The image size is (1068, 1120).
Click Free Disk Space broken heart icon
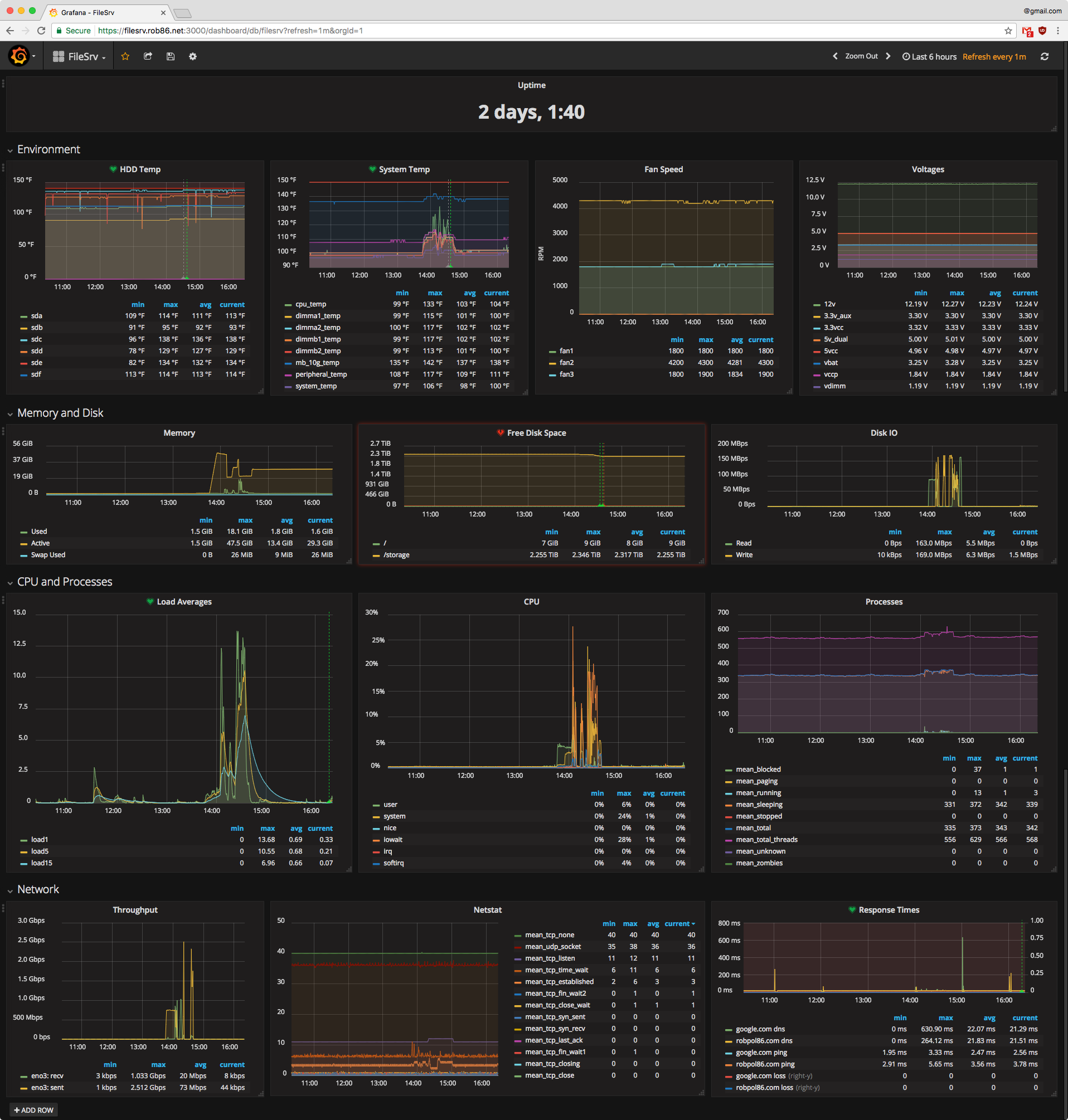pos(501,433)
